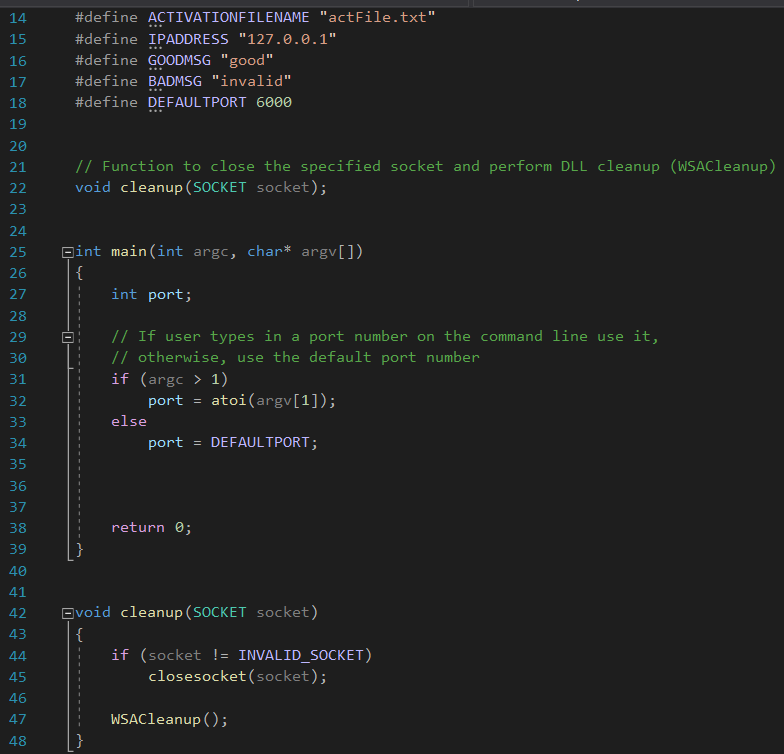
Task: Click the "127.0.0.1" string
Action: point(287,39)
